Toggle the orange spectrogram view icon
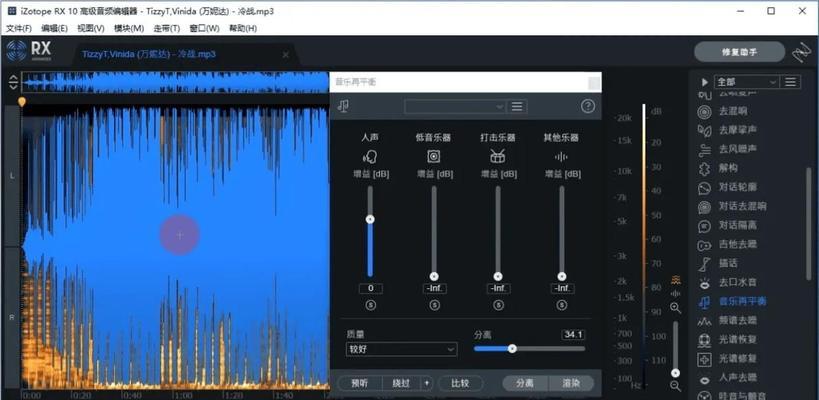The width and height of the screenshot is (819, 400). pos(676,280)
